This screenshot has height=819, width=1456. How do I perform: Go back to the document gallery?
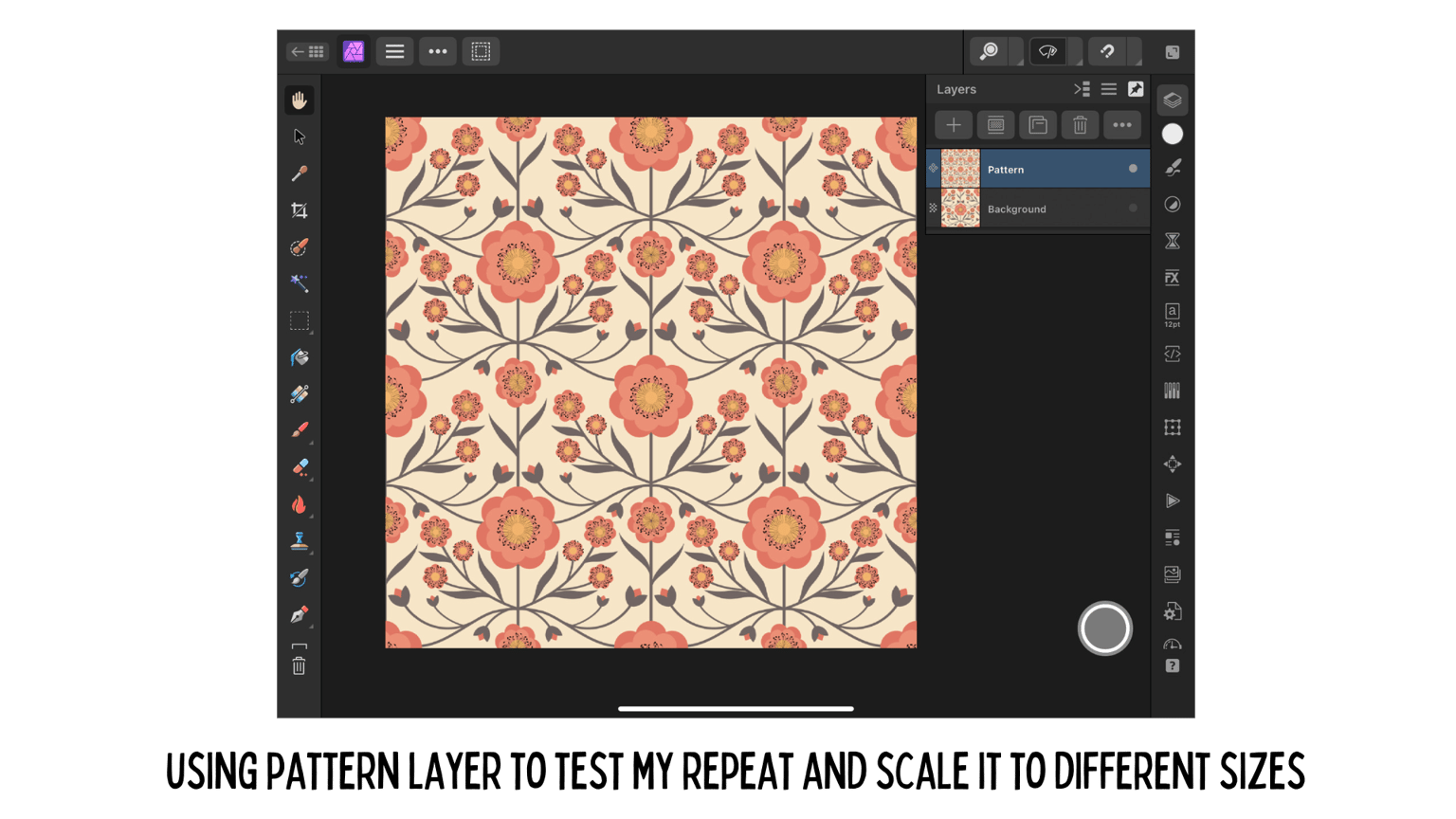(307, 51)
